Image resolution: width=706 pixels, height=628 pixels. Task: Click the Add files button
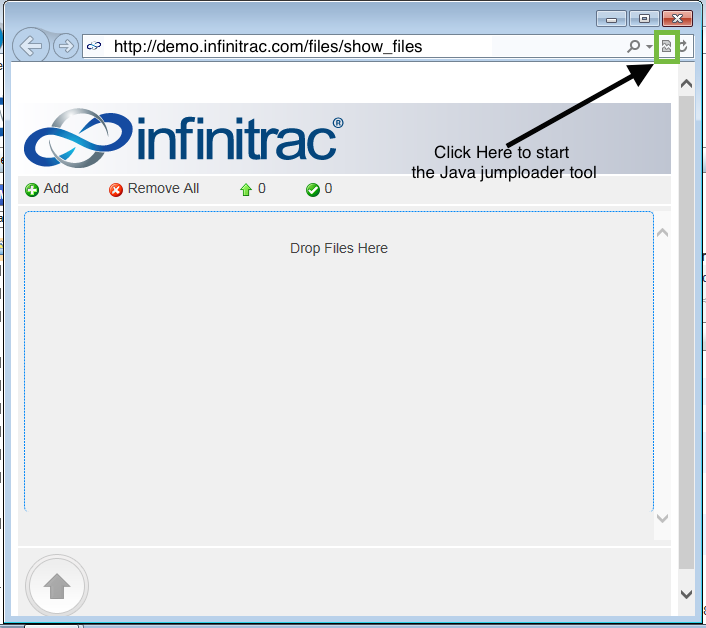47,189
